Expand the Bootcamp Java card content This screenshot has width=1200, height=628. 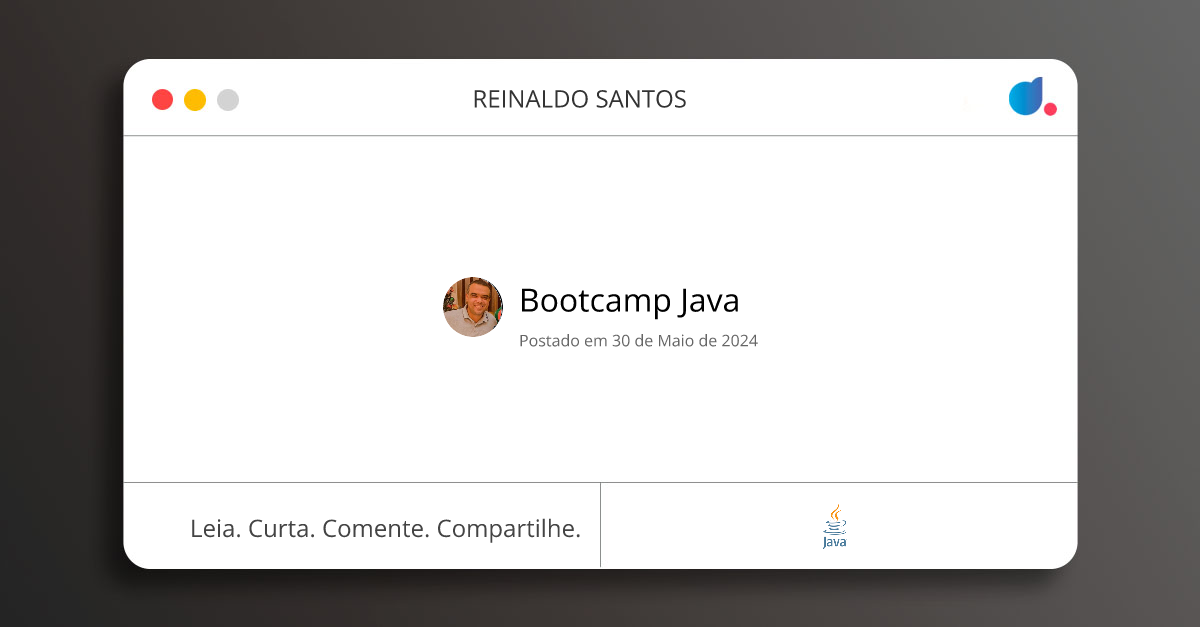click(x=629, y=300)
